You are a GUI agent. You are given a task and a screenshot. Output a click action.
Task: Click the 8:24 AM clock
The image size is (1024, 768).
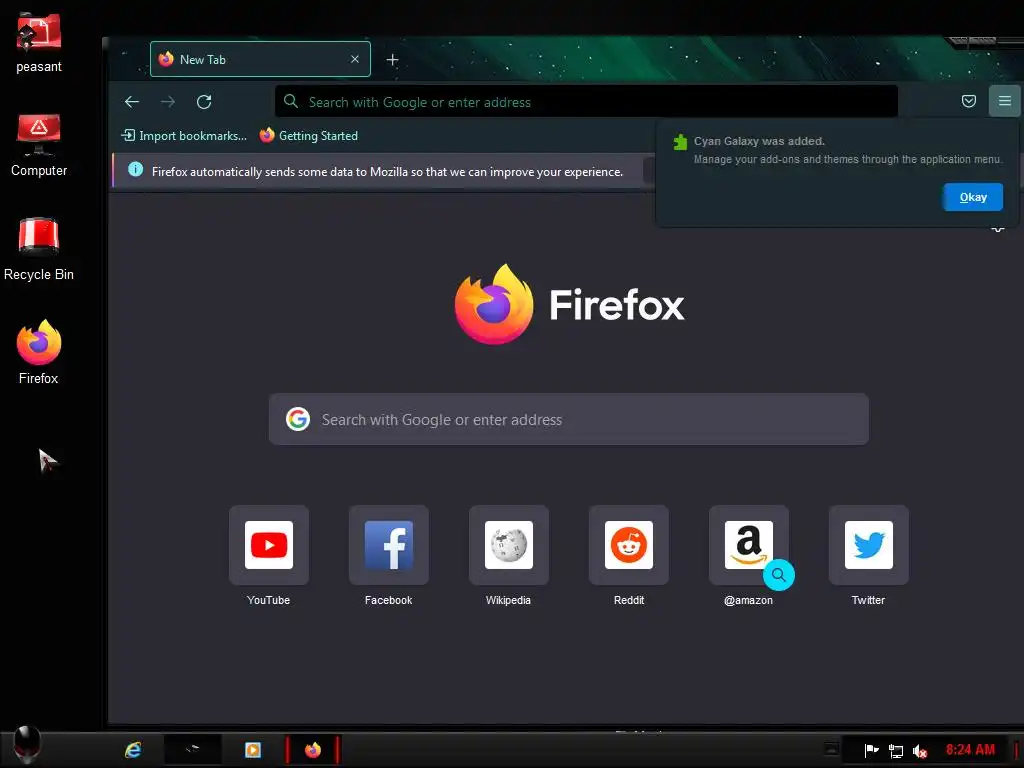tap(970, 750)
